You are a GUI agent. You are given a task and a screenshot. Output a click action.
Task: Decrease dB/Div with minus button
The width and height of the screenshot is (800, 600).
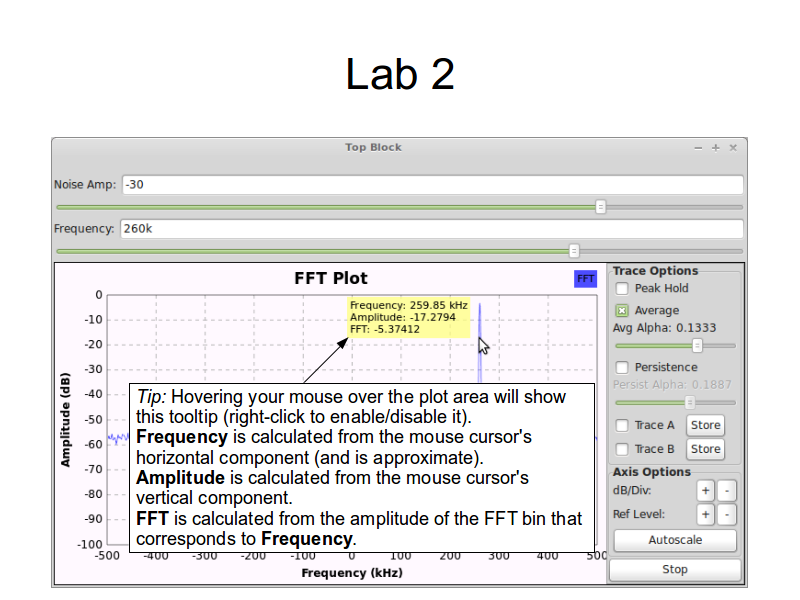point(727,491)
